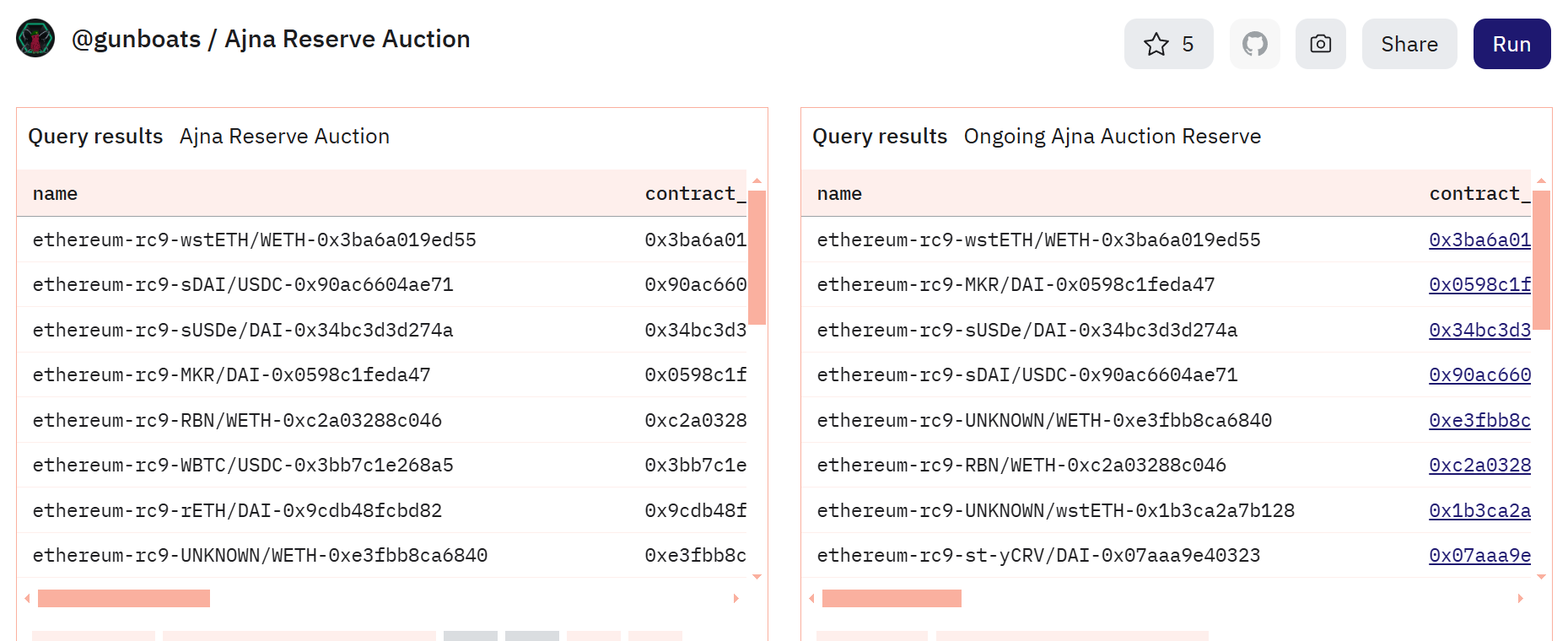Screen dimensions: 1568x641
Task: Take a screenshot with the camera icon
Action: [1320, 44]
